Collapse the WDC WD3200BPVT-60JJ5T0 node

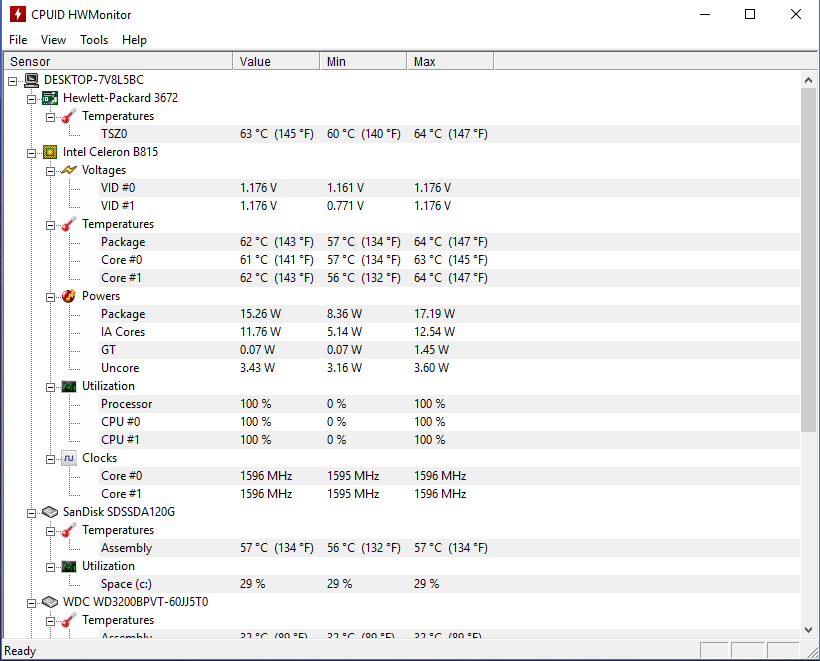[x=31, y=603]
